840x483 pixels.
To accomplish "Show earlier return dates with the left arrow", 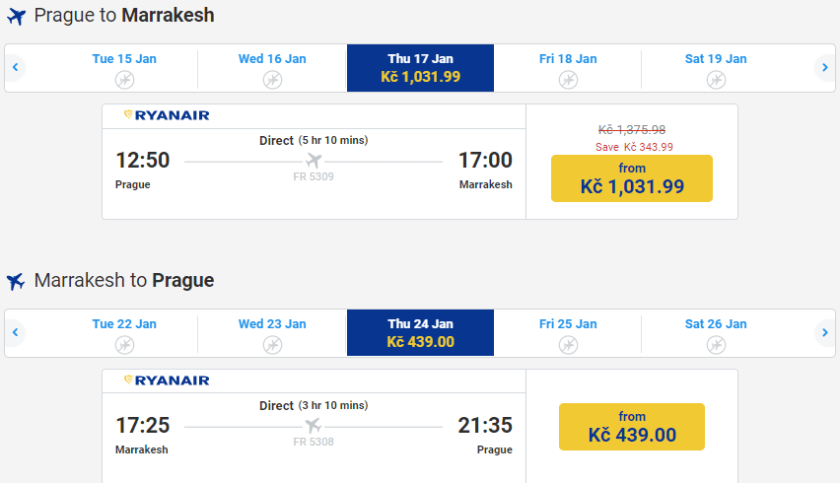I will 15,333.
